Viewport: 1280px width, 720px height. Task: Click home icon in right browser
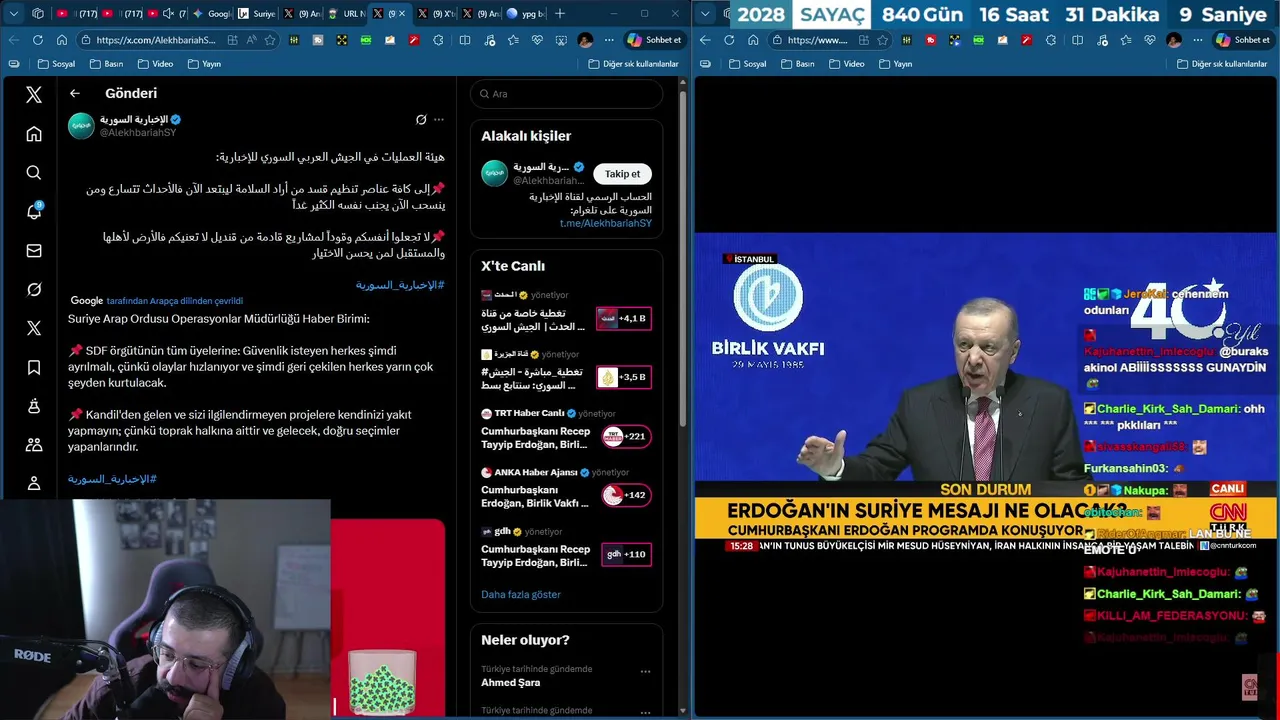753,40
